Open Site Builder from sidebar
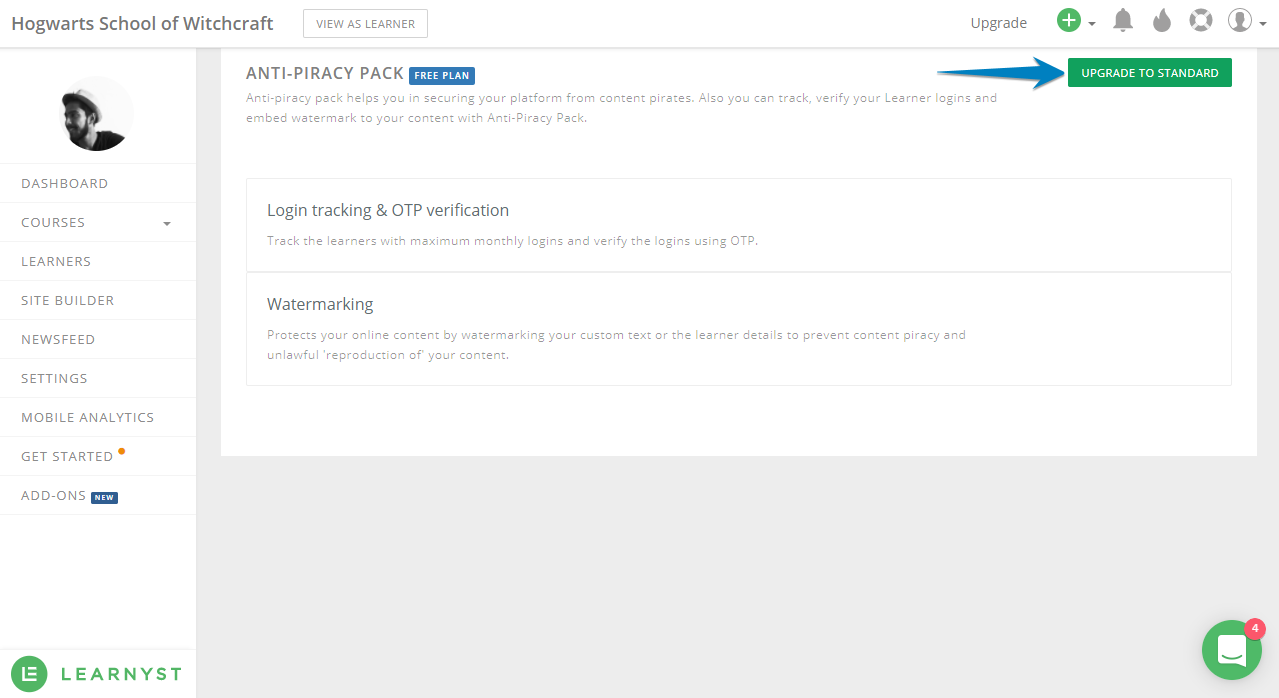This screenshot has width=1279, height=698. [98, 301]
